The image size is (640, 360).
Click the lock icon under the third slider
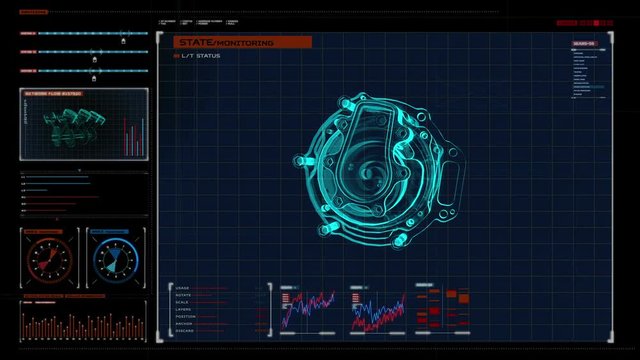[94, 78]
